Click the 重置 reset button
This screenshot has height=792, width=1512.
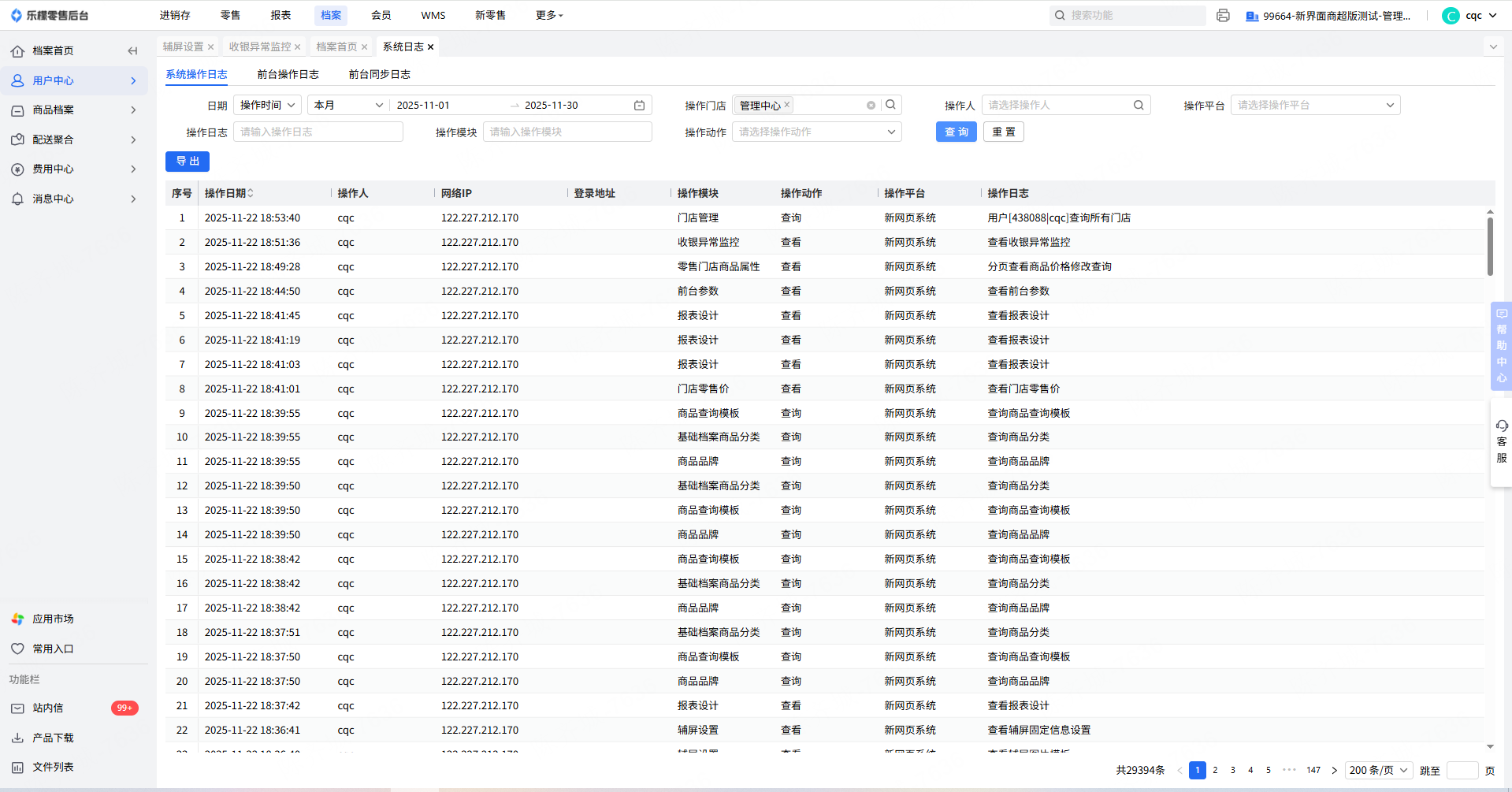[1004, 132]
